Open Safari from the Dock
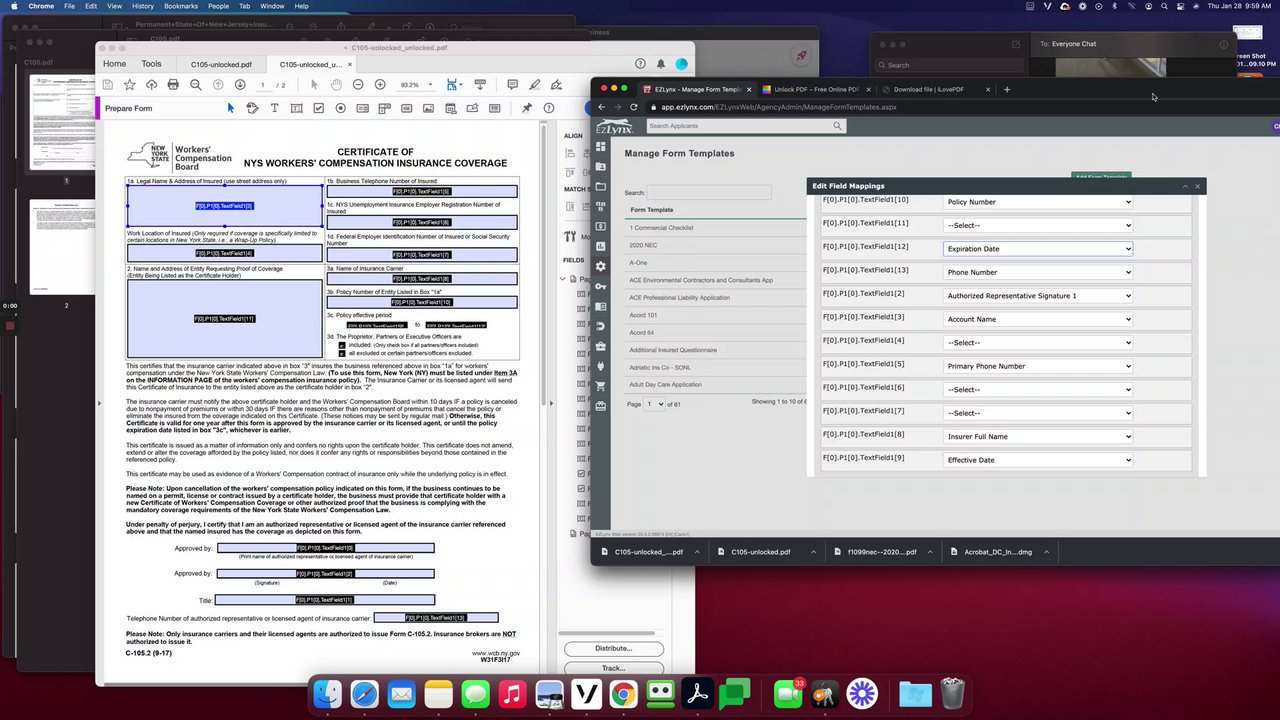 point(364,693)
